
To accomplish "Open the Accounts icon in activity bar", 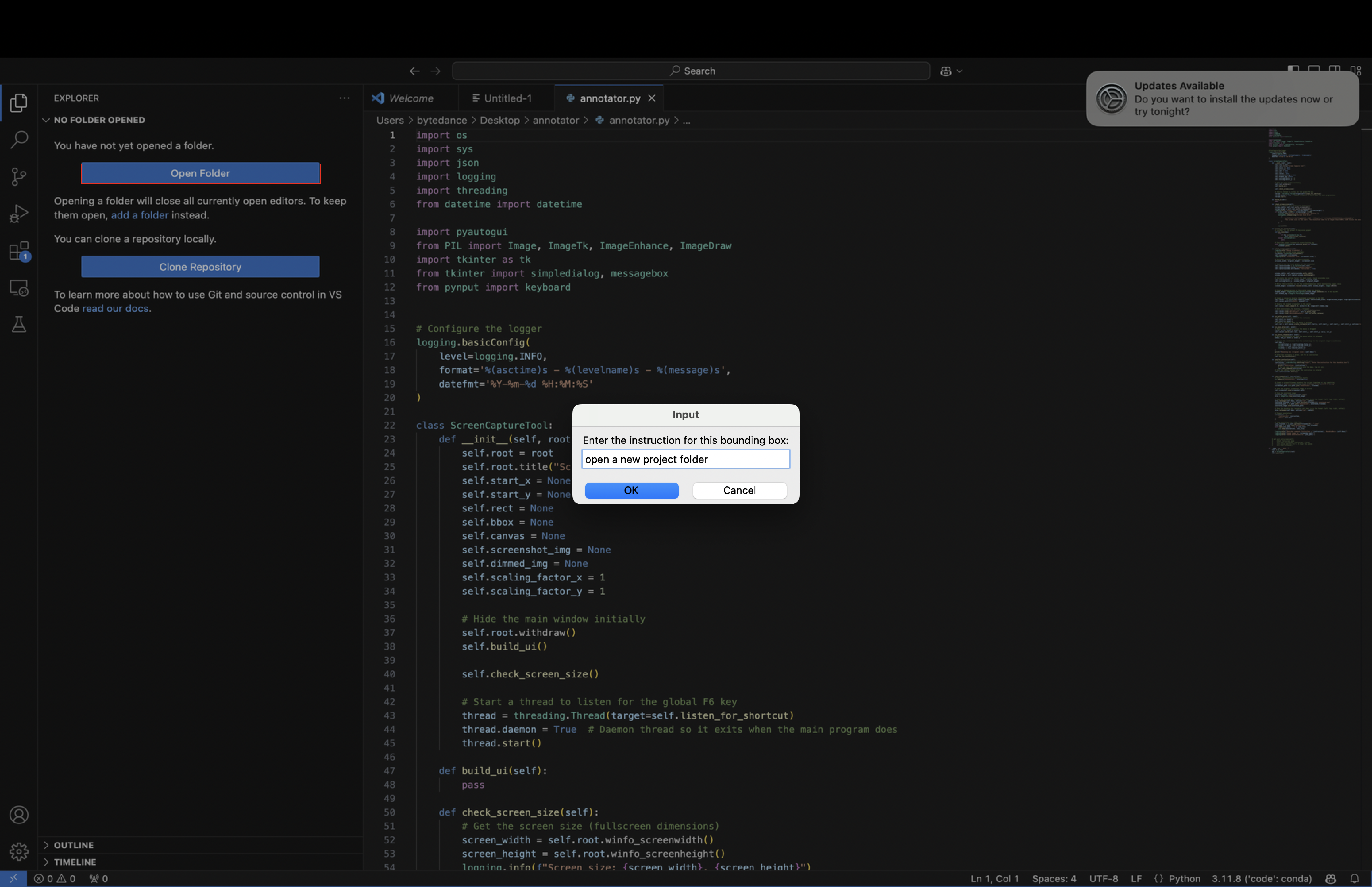I will [x=19, y=814].
